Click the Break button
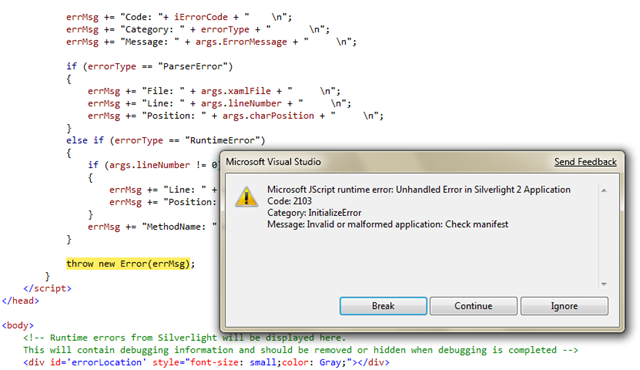Viewport: 640px width, 370px height. [383, 306]
